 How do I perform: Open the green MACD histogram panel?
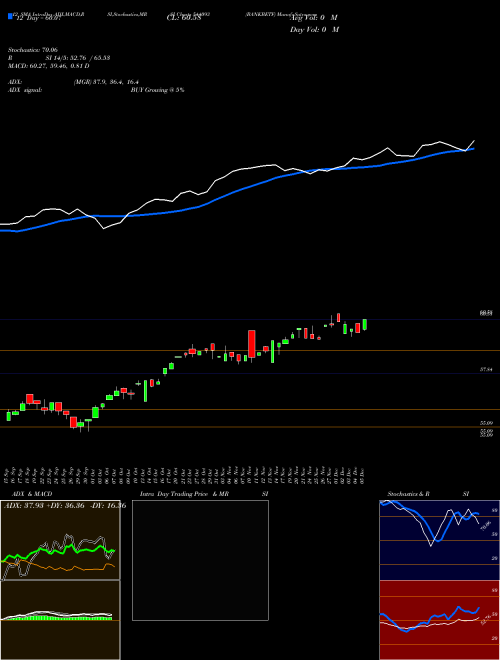[60, 620]
